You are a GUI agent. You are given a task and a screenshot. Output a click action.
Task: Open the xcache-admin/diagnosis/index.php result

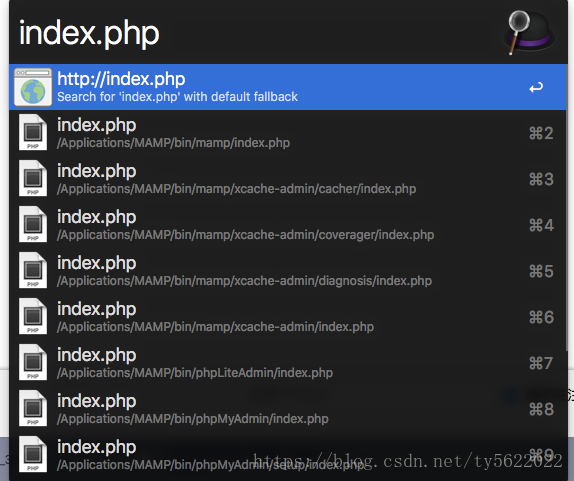point(288,271)
